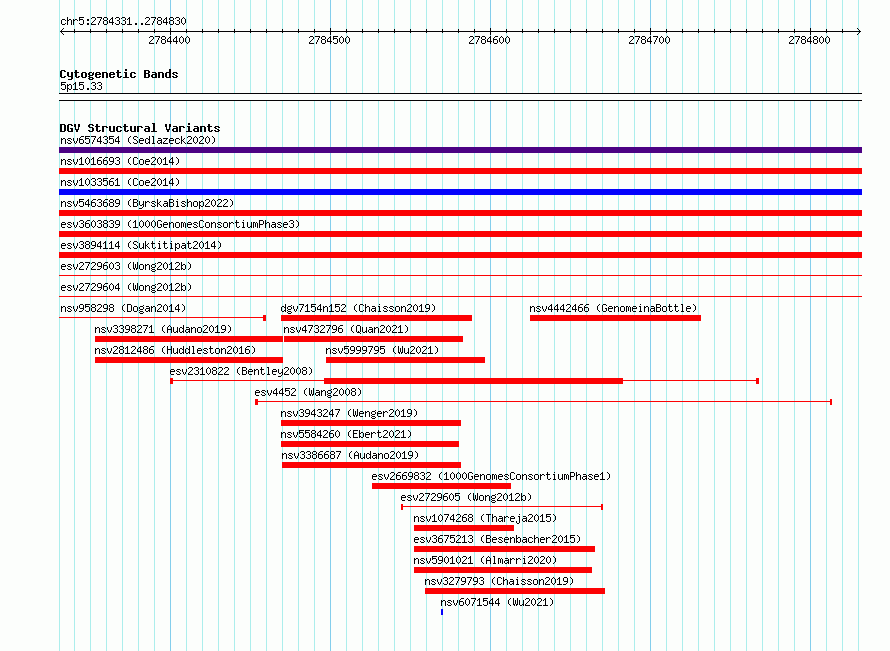Click the chr5:2784331..2784830 region label
Viewport: 890px width, 651px height.
tap(123, 21)
